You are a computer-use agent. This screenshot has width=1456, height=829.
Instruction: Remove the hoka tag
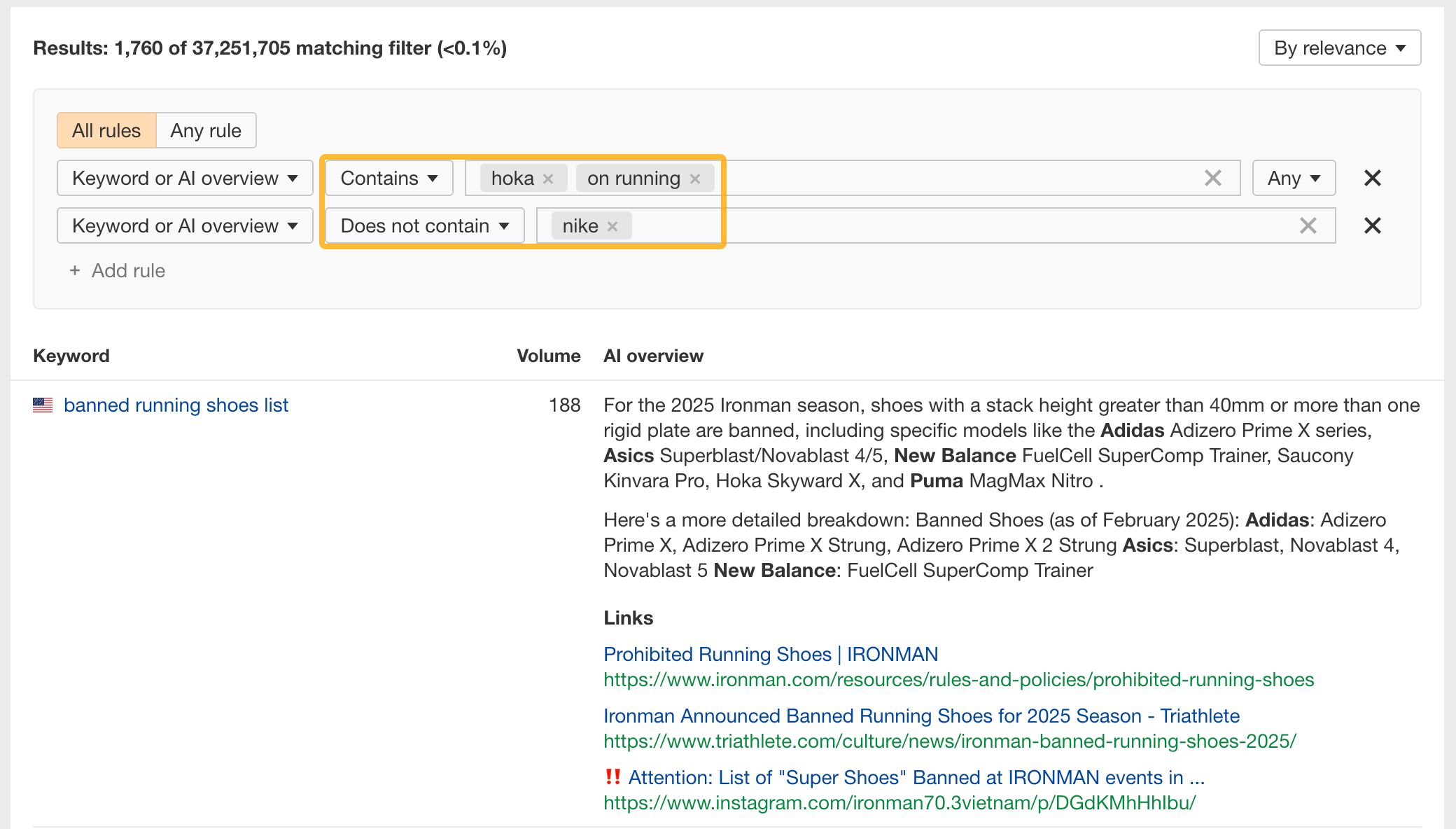[548, 179]
